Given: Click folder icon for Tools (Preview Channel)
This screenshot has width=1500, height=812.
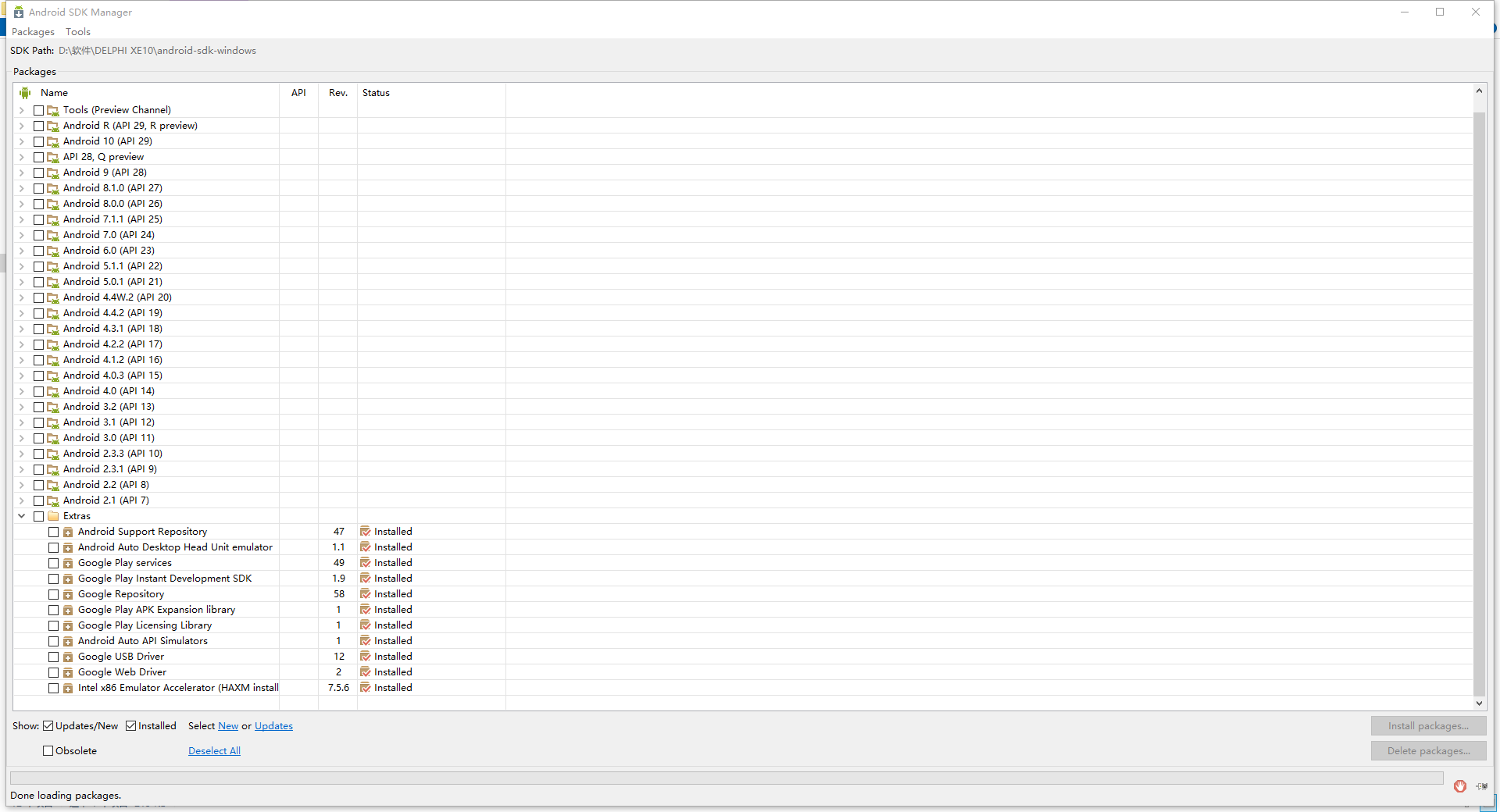Looking at the screenshot, I should click(x=53, y=110).
